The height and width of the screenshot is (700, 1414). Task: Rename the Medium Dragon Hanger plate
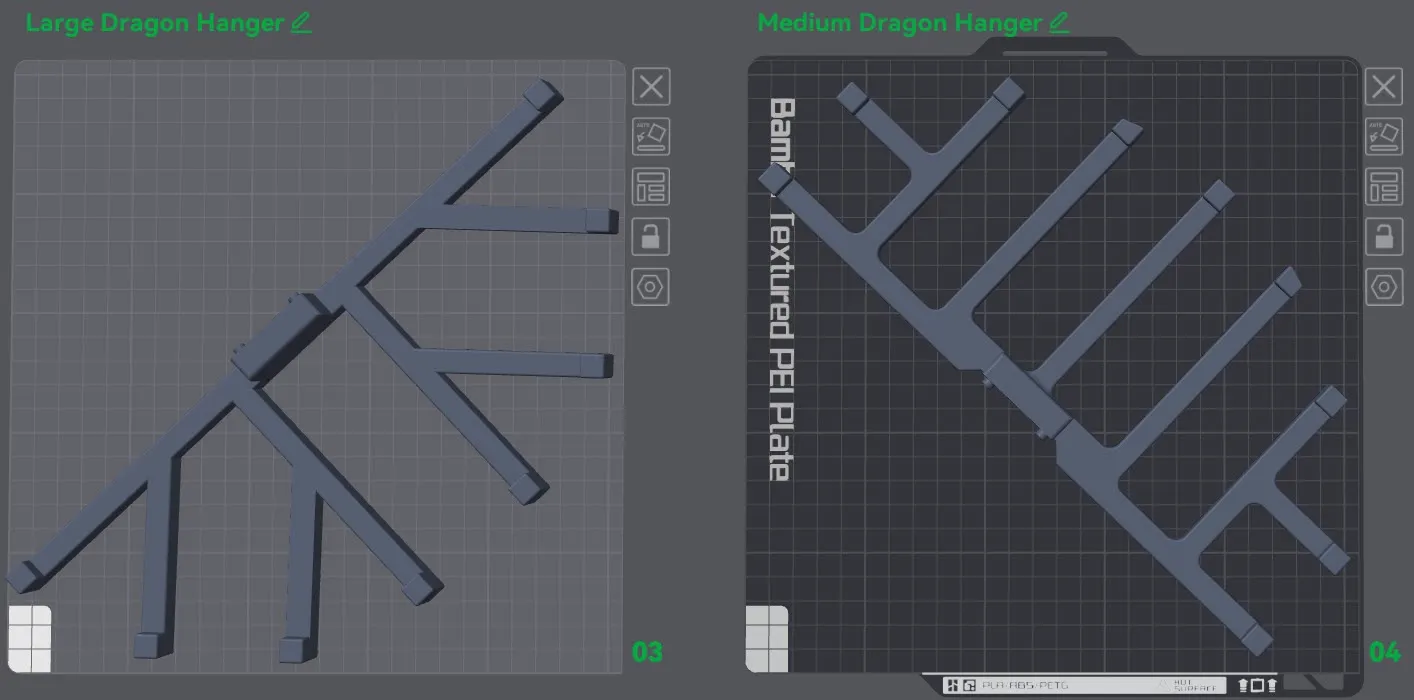[1058, 22]
